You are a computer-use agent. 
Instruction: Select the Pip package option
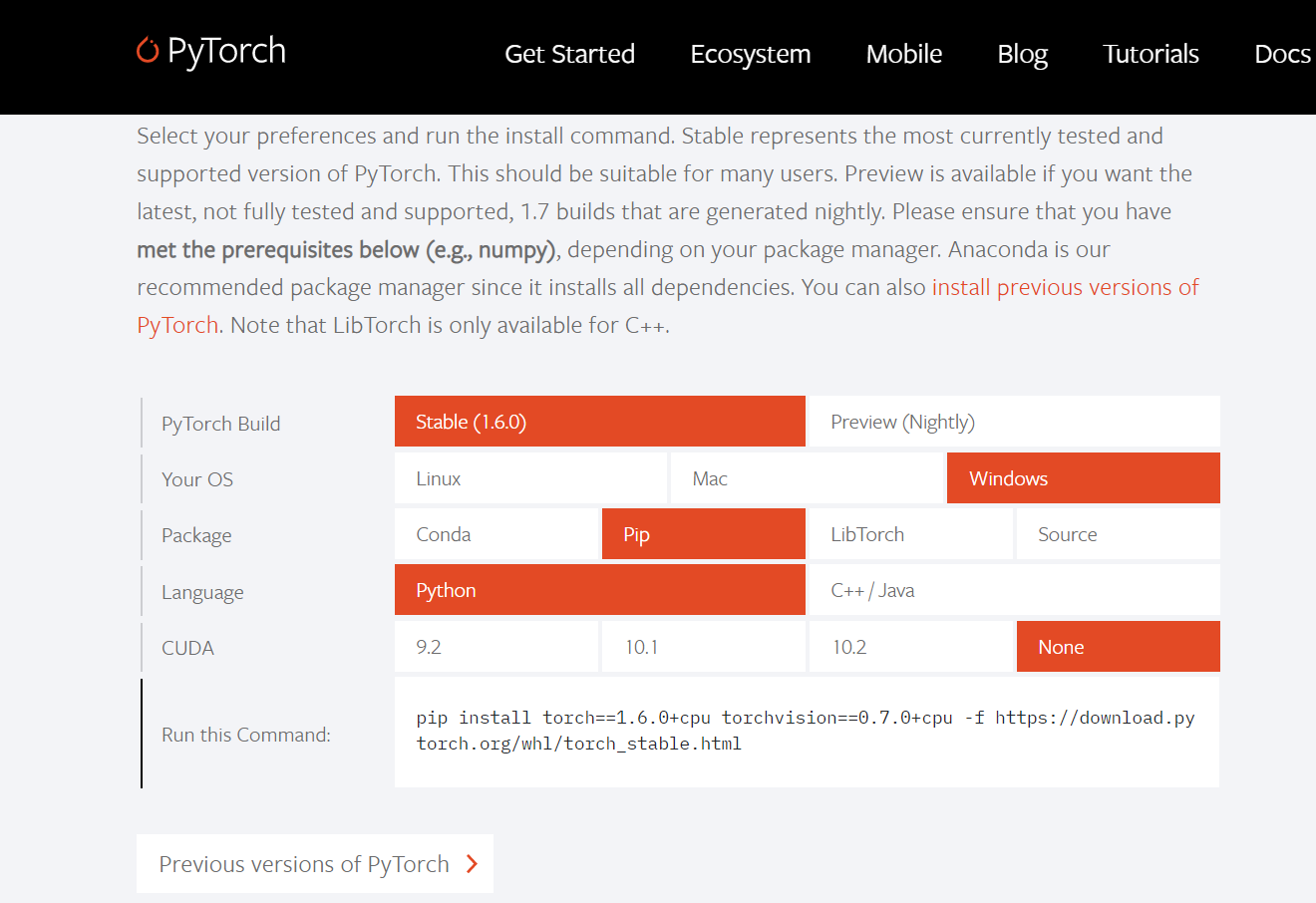704,534
